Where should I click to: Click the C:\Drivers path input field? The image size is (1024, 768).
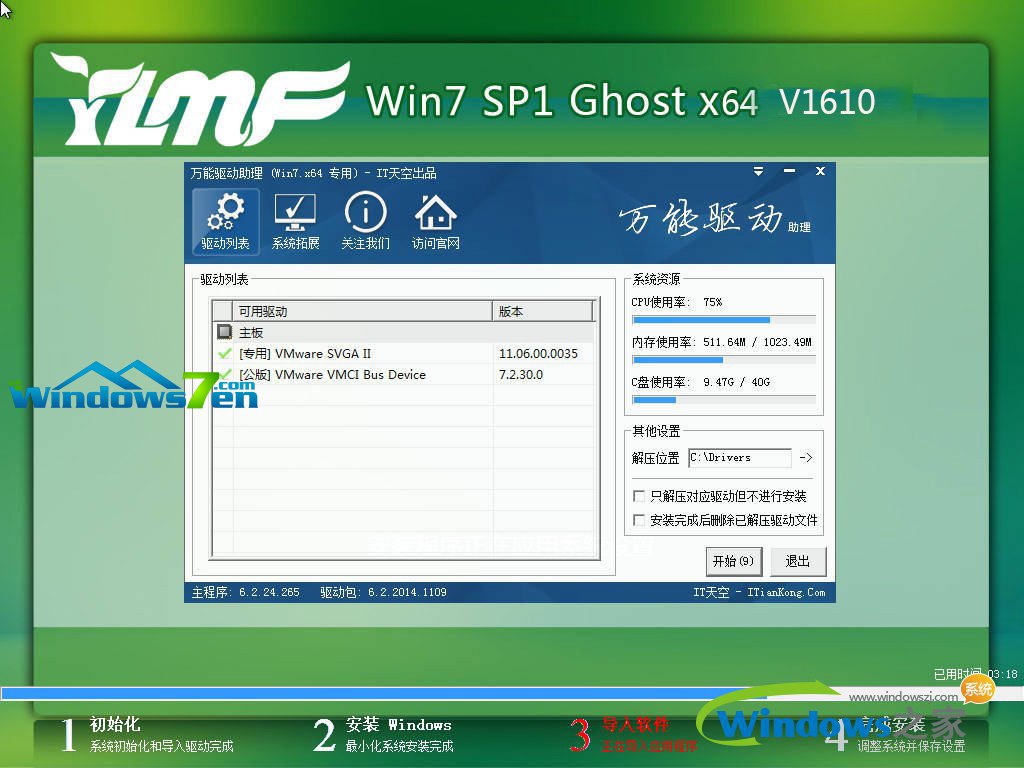(739, 458)
